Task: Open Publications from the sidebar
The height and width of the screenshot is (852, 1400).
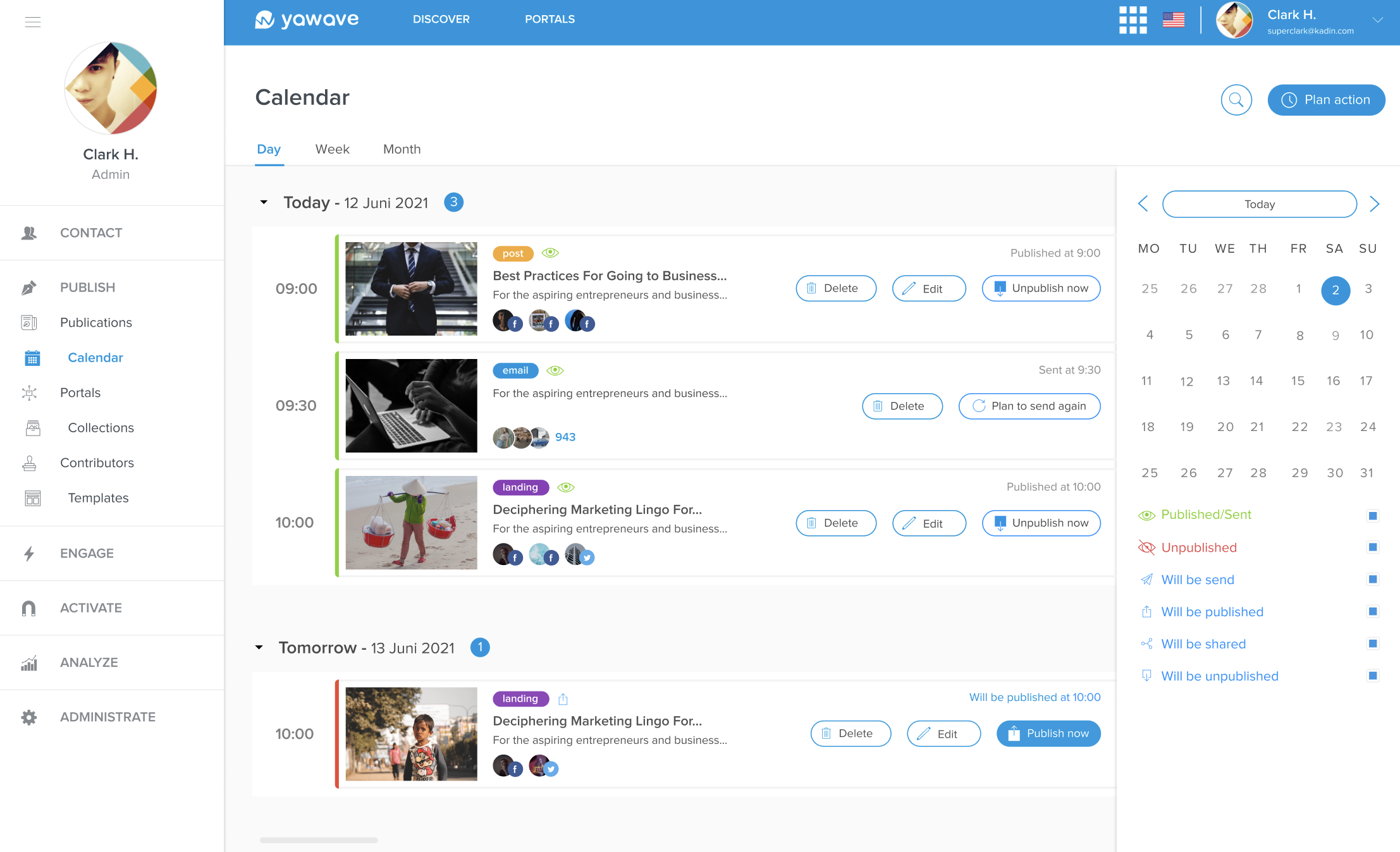Action: tap(95, 322)
